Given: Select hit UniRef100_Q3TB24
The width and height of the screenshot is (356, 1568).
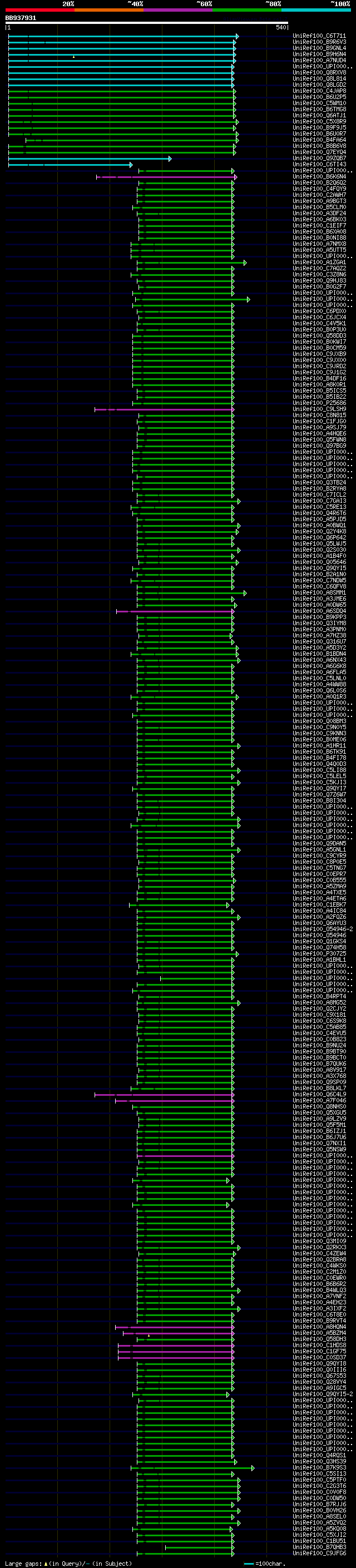Looking at the screenshot, I should [319, 483].
